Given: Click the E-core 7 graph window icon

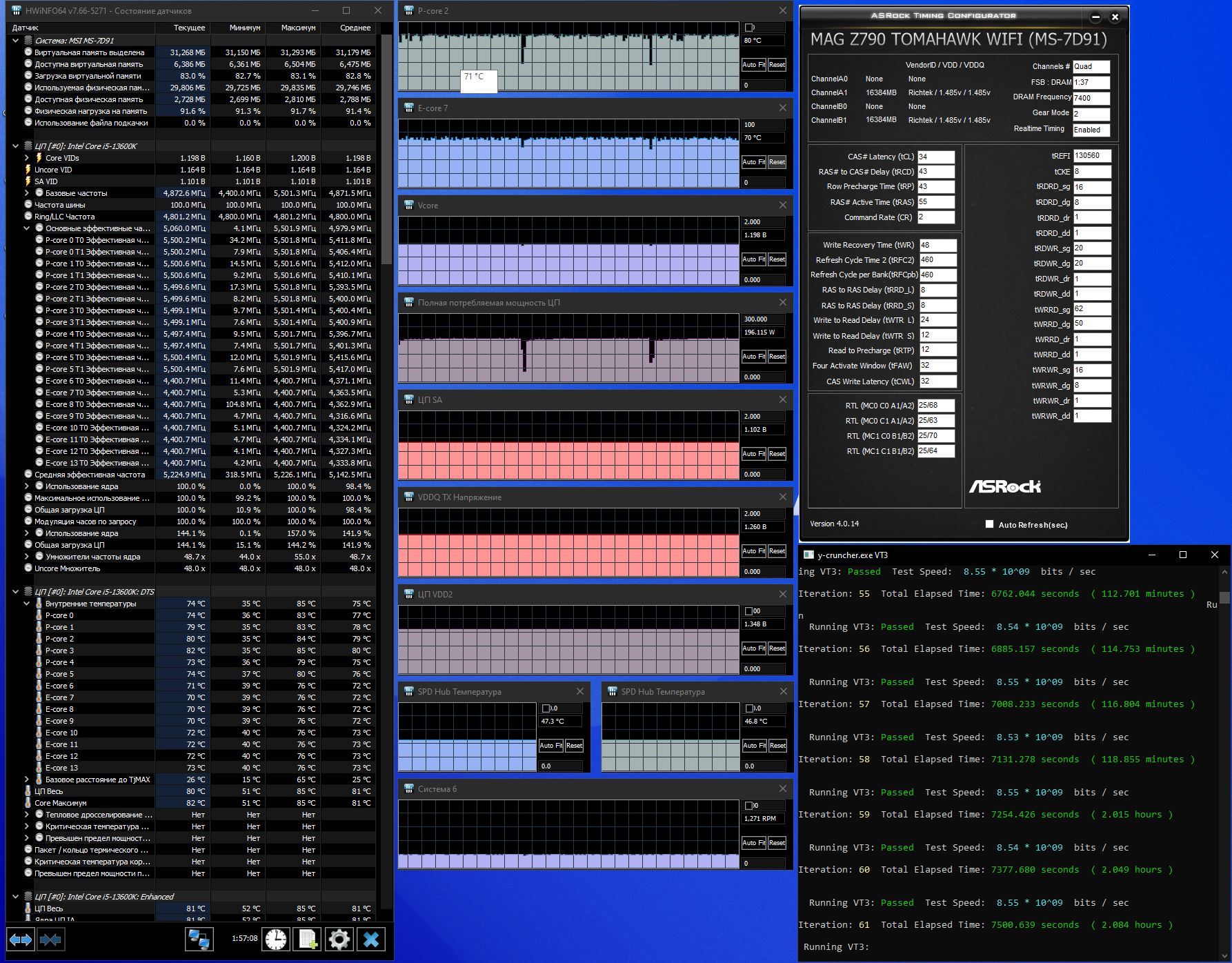Looking at the screenshot, I should [x=409, y=108].
